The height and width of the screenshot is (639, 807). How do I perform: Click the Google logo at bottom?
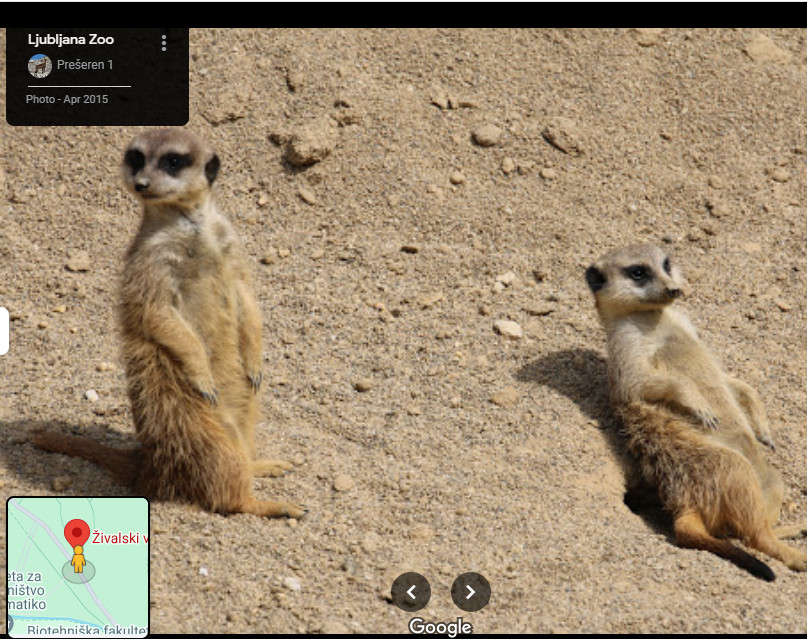[440, 627]
